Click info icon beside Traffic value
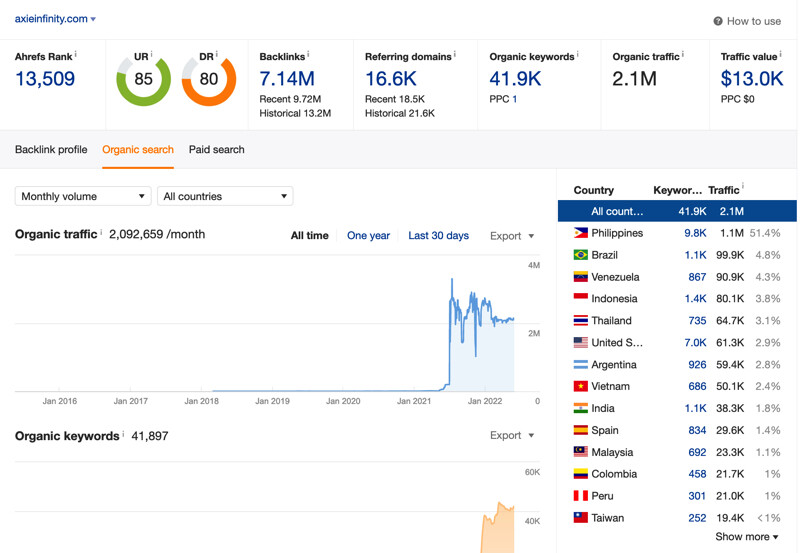Image resolution: width=800 pixels, height=553 pixels. [780, 54]
